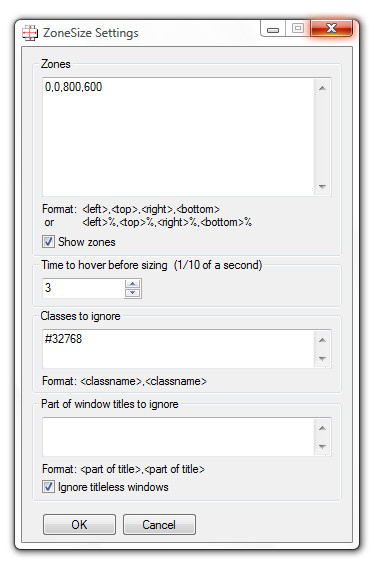The height and width of the screenshot is (568, 375).
Task: Increase hover time with up spinner arrow
Action: (133, 284)
